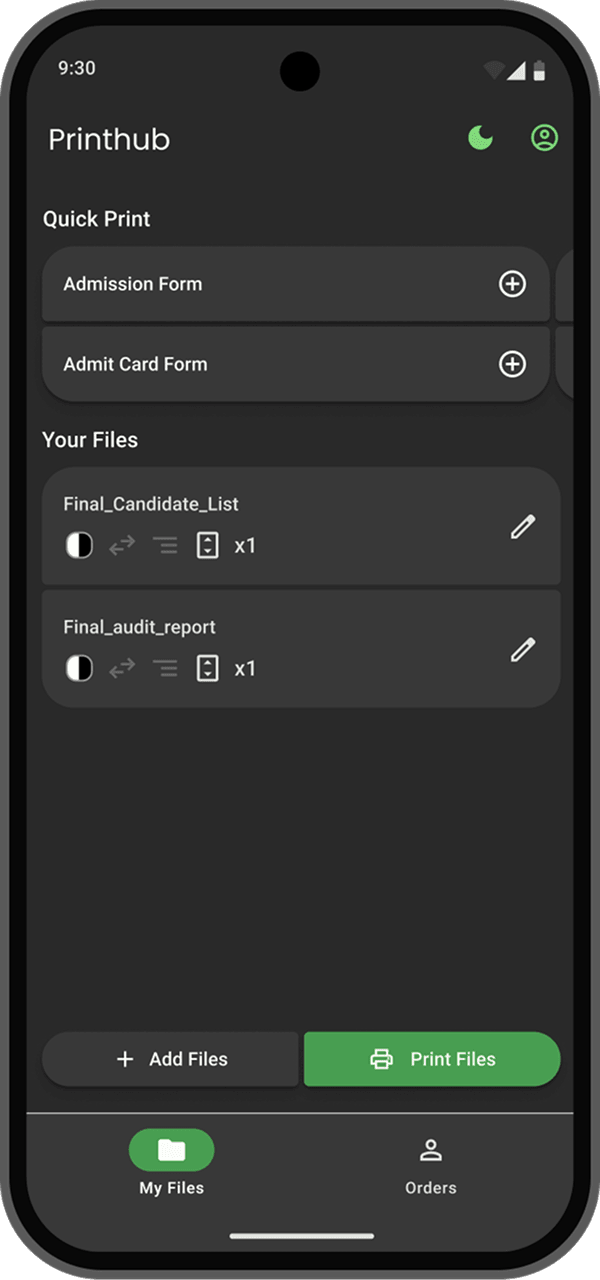Toggle black-and-white icon for Final_audit_report
This screenshot has height=1280, width=600.
coord(79,669)
